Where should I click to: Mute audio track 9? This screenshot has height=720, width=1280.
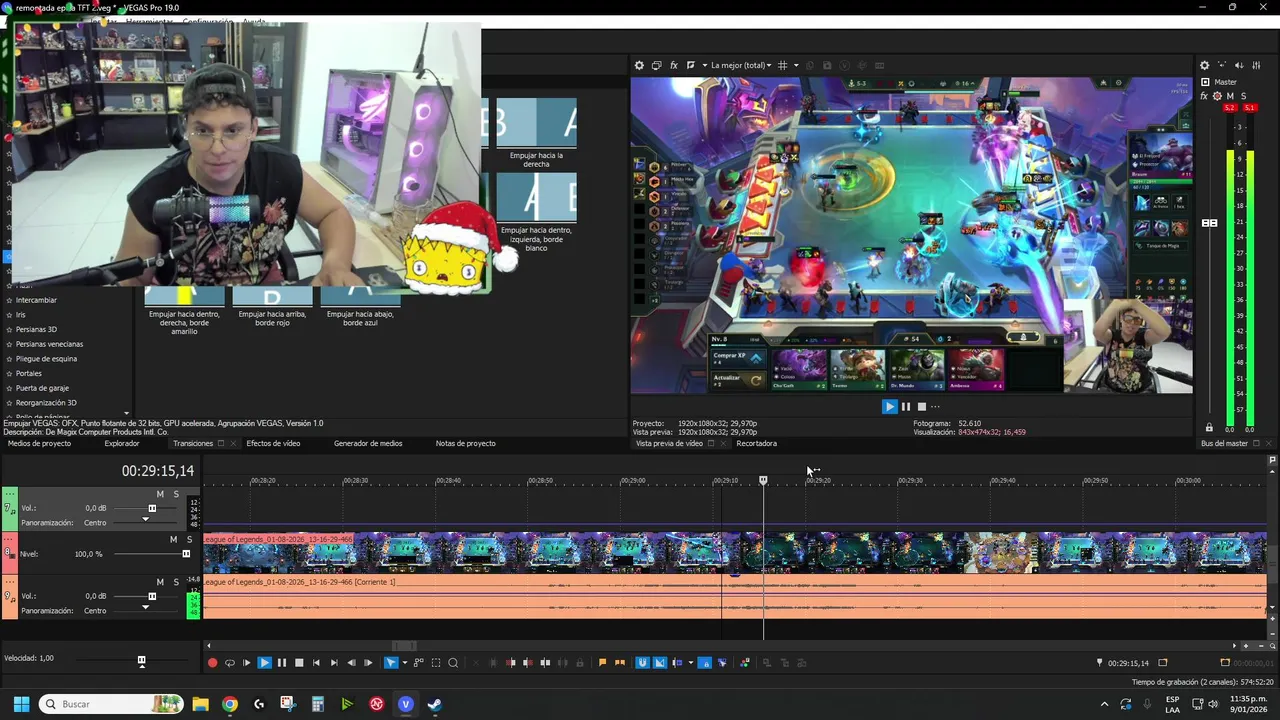click(160, 582)
